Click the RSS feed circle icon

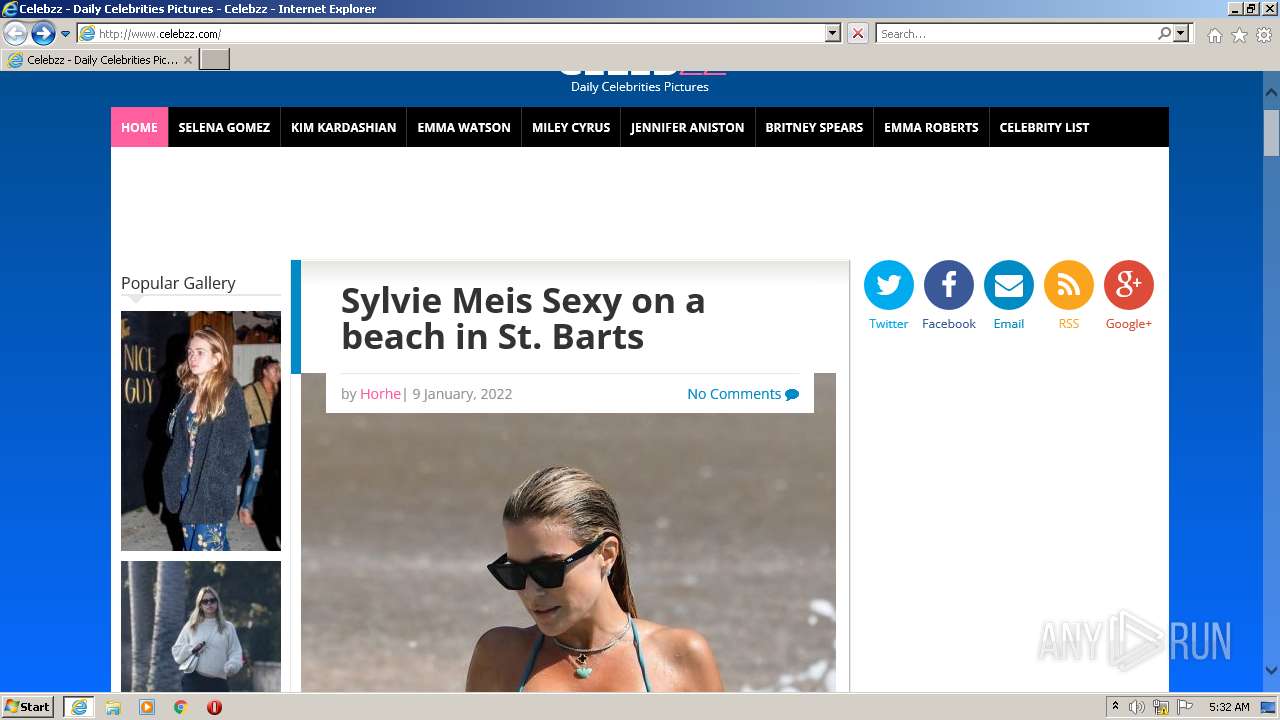pyautogui.click(x=1068, y=285)
